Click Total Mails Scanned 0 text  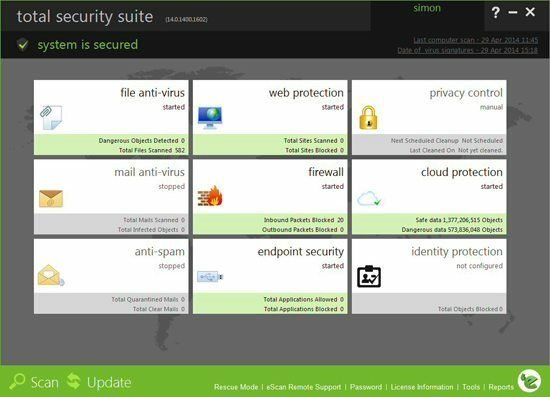tap(154, 220)
